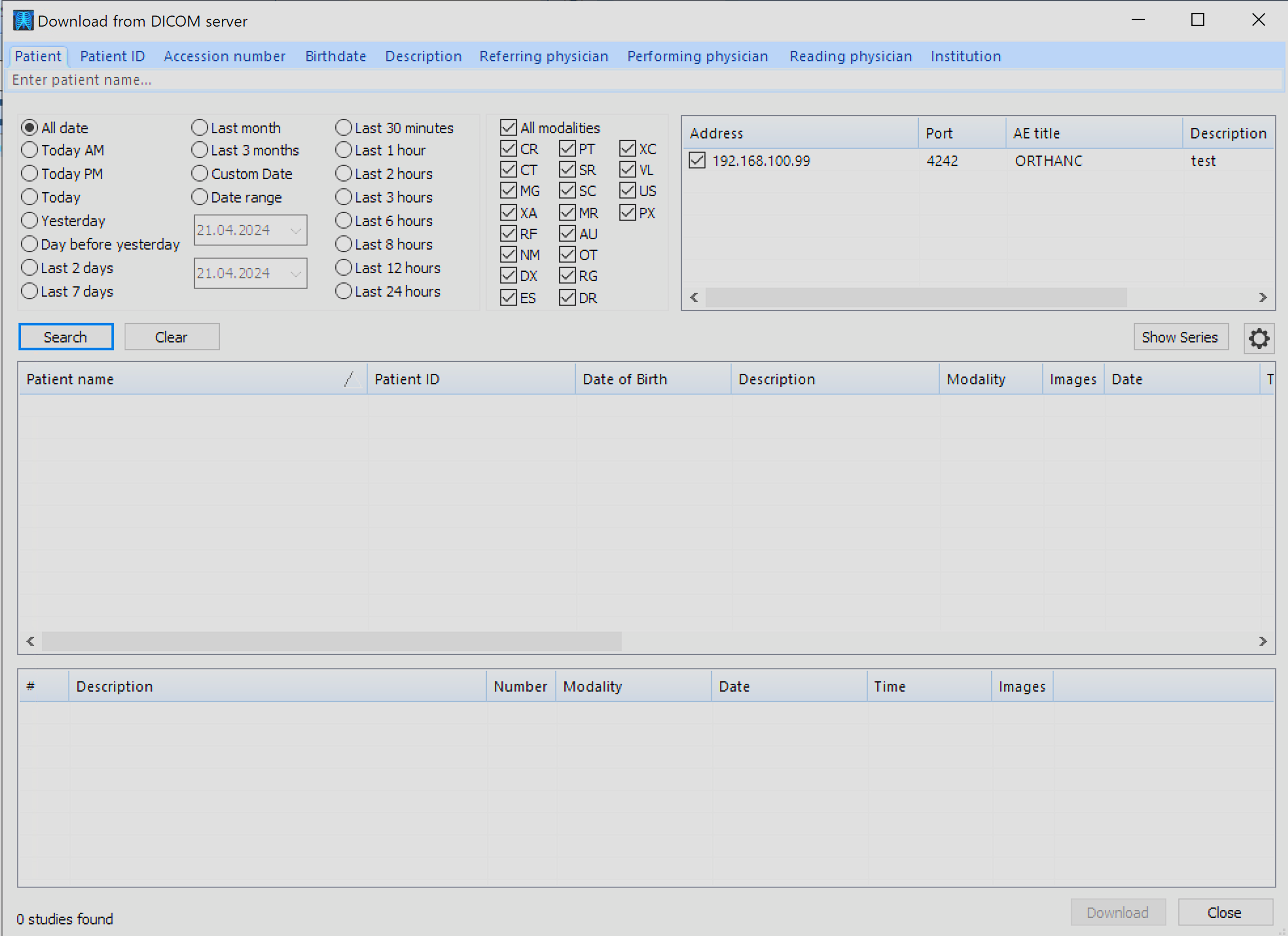The height and width of the screenshot is (936, 1288).
Task: Click series table Time column header
Action: point(929,686)
